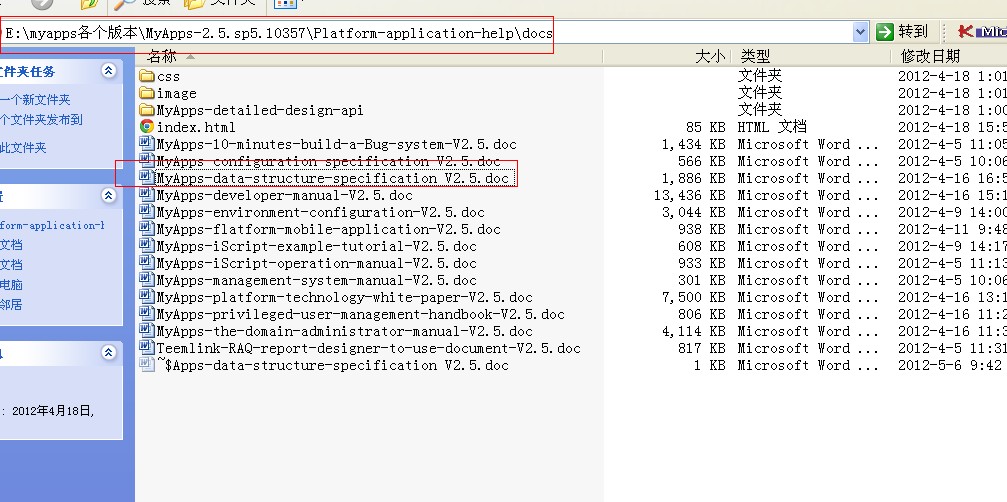Click the 3,044 KB size value
The height and width of the screenshot is (502, 1007).
point(694,212)
